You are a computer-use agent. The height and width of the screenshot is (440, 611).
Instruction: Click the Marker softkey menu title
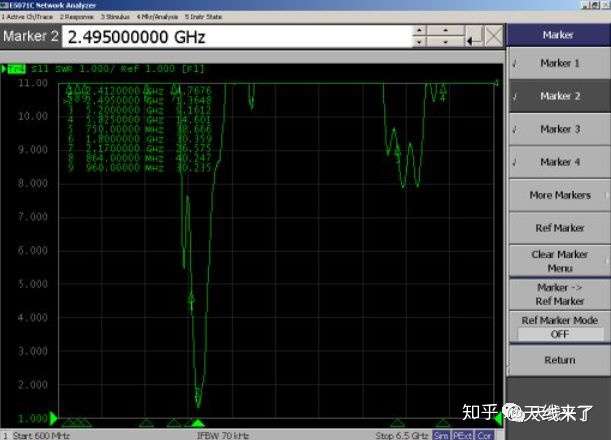[558, 35]
